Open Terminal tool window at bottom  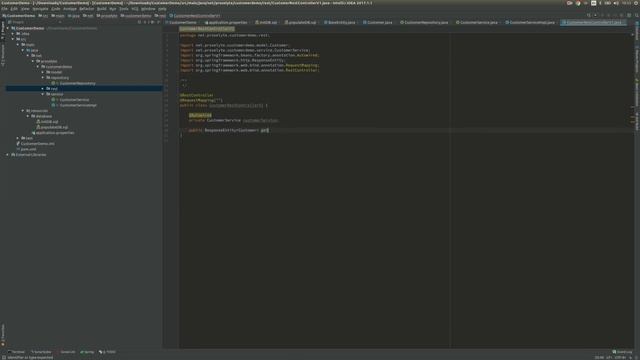(16, 352)
